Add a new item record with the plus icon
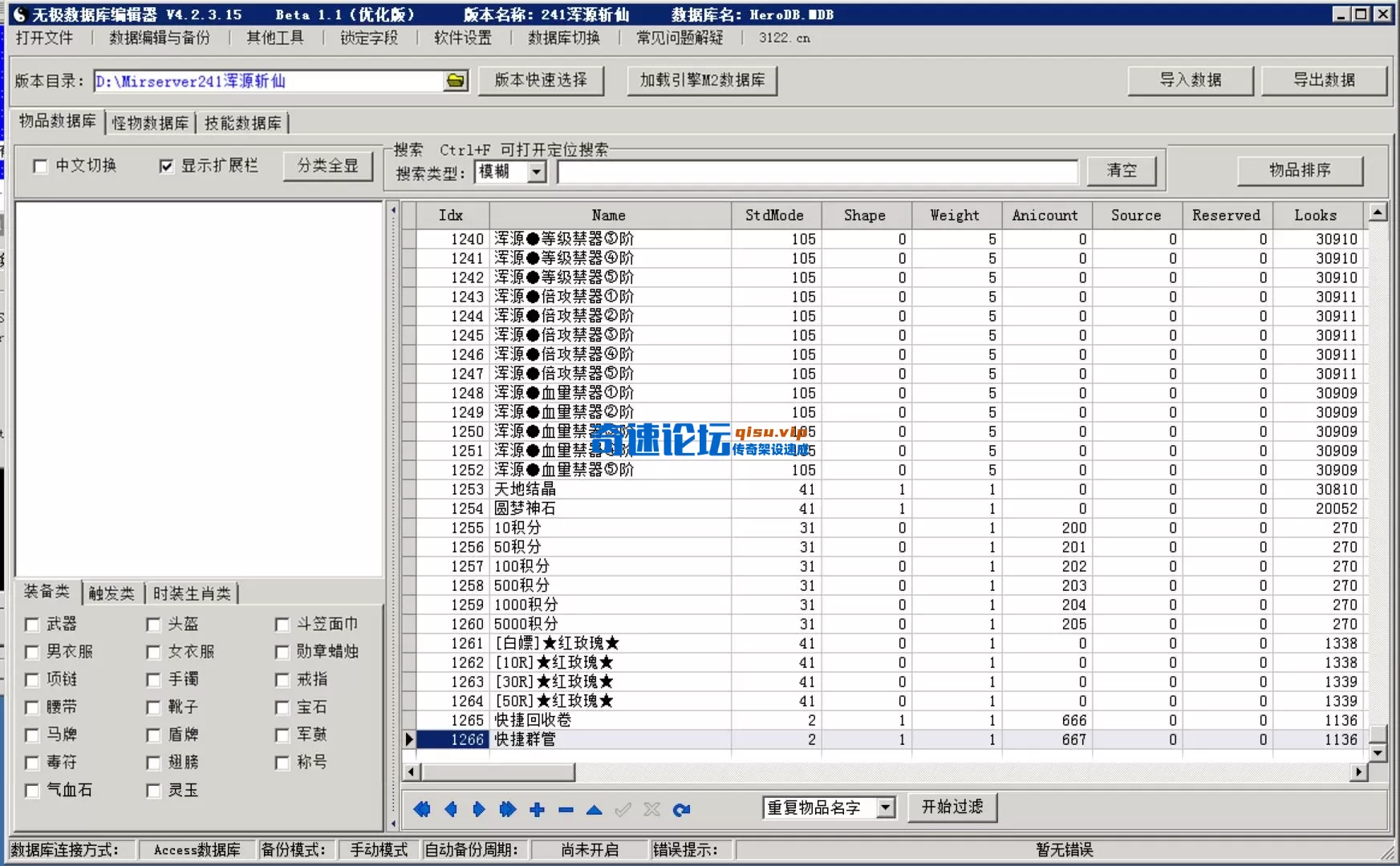This screenshot has width=1400, height=866. click(537, 810)
